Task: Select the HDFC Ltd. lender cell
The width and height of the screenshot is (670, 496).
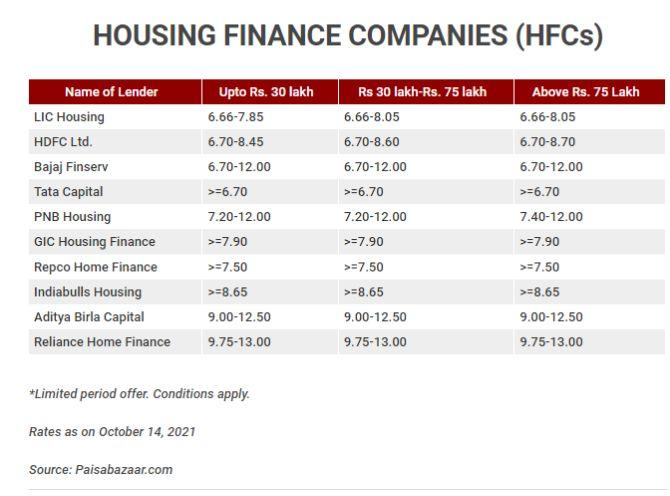Action: tap(63, 142)
